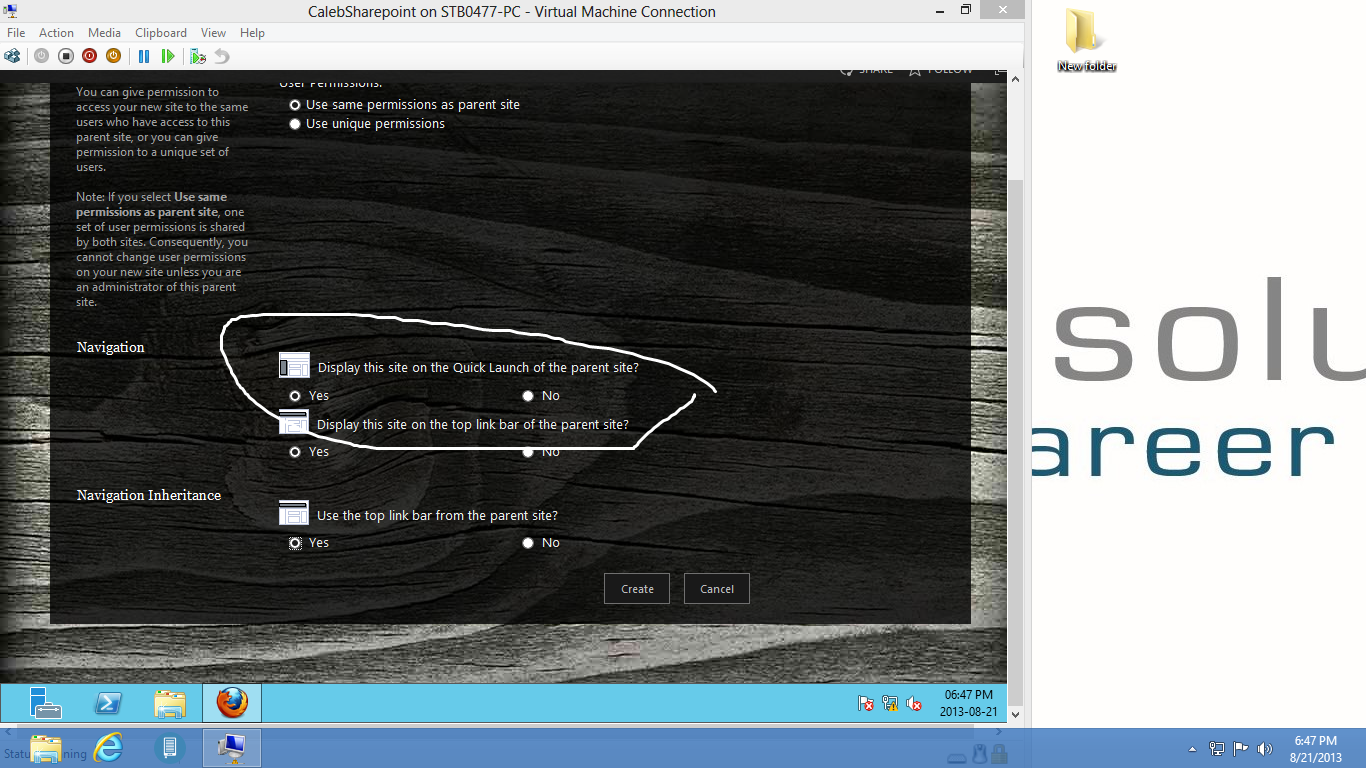1366x768 pixels.
Task: Open the host clock showing 6:47 PM
Action: (1315, 748)
